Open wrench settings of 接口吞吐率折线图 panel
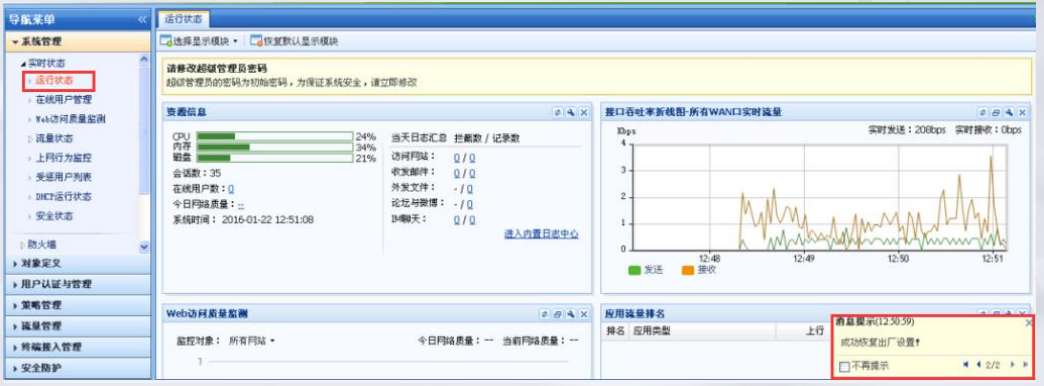 (1009, 112)
